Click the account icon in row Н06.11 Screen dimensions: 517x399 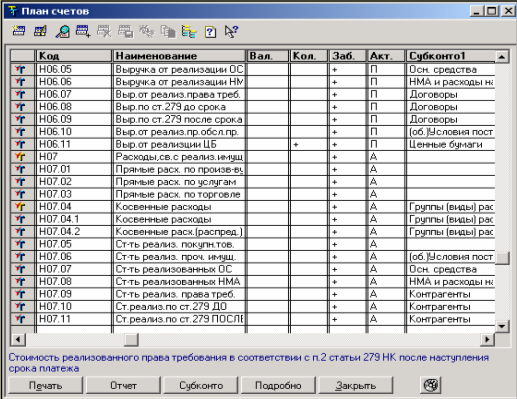pos(20,144)
